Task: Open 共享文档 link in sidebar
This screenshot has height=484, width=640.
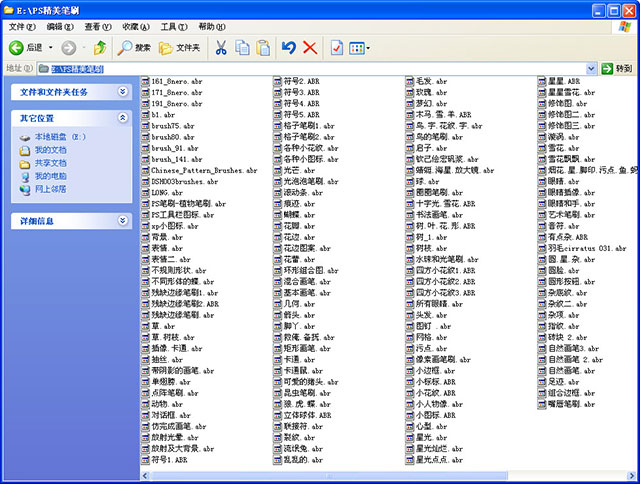Action: click(50, 163)
